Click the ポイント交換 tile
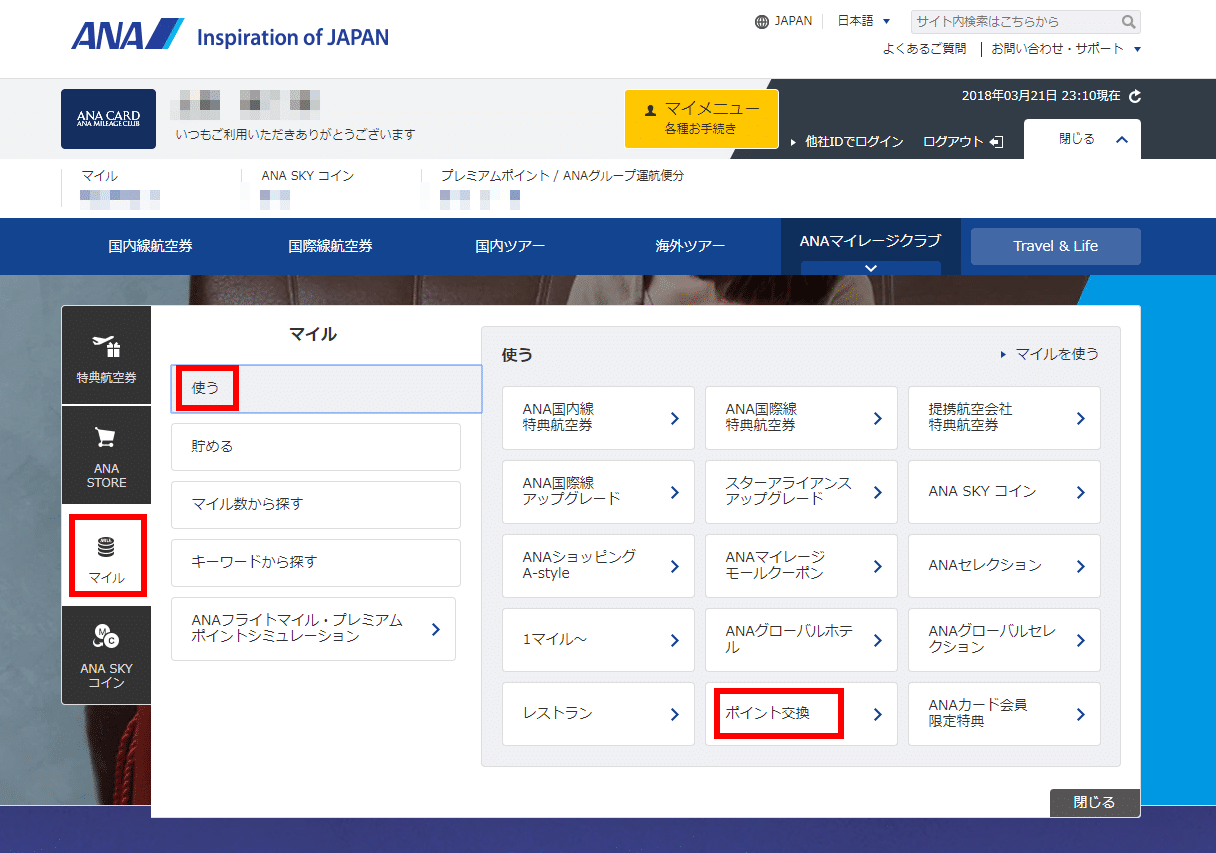 [x=800, y=714]
